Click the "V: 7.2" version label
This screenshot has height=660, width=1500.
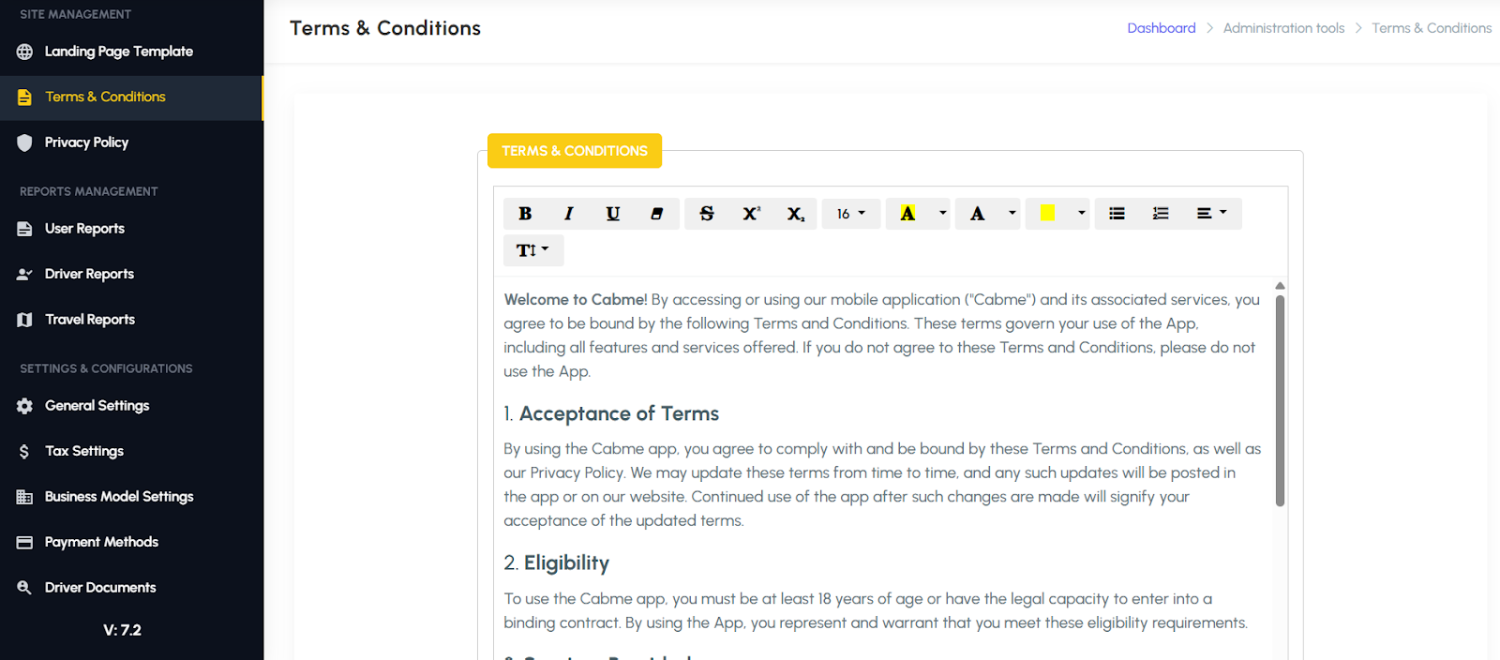coord(122,630)
